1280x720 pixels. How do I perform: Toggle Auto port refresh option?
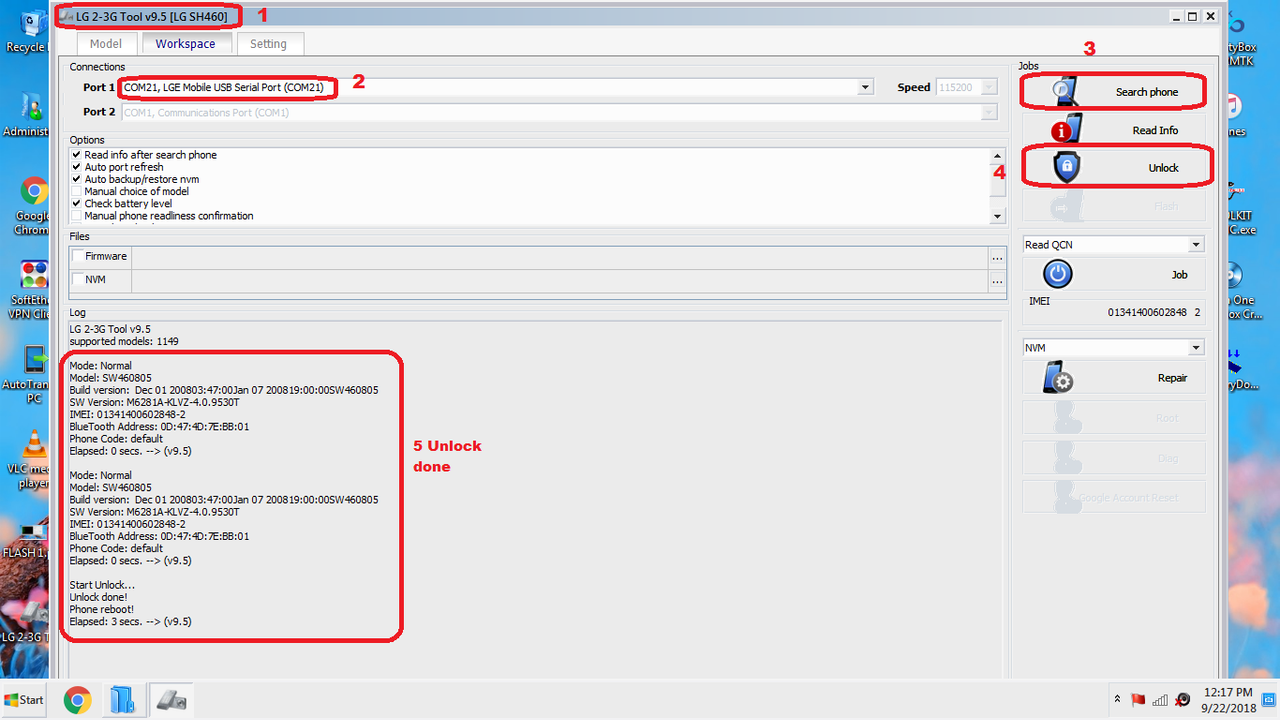click(77, 167)
